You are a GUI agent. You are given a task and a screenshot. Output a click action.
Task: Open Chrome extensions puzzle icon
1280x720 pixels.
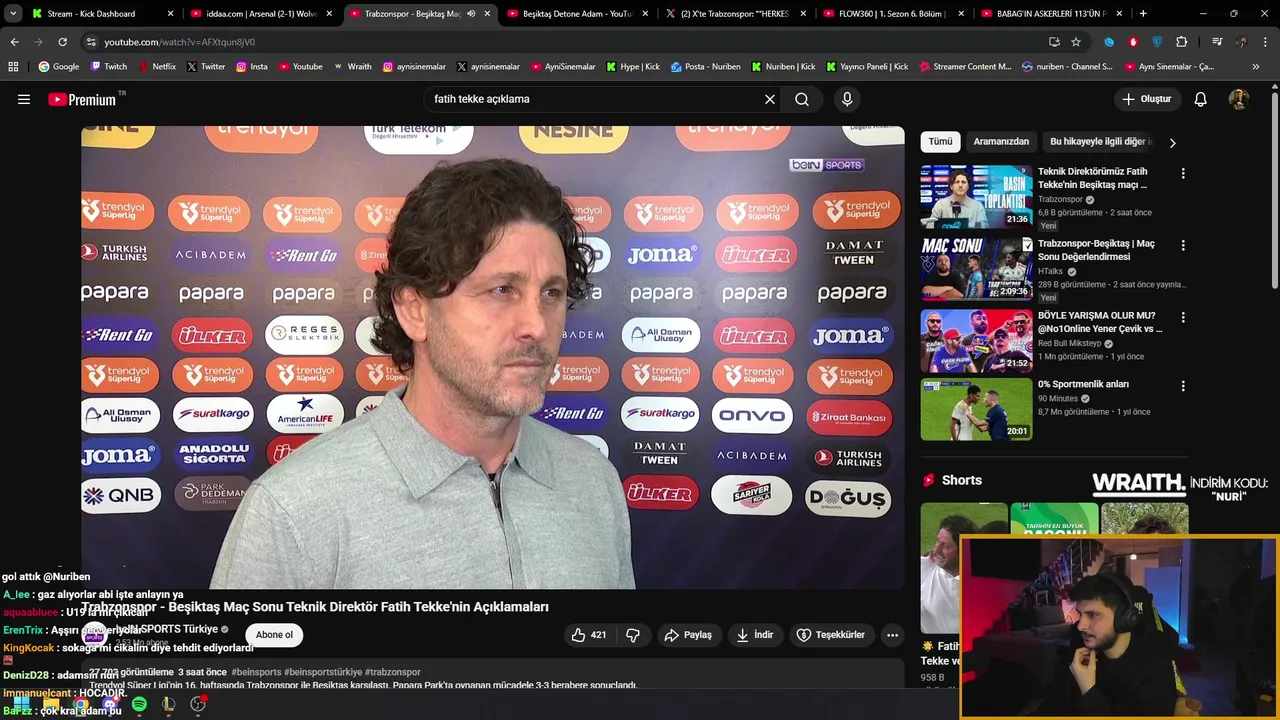click(1182, 42)
